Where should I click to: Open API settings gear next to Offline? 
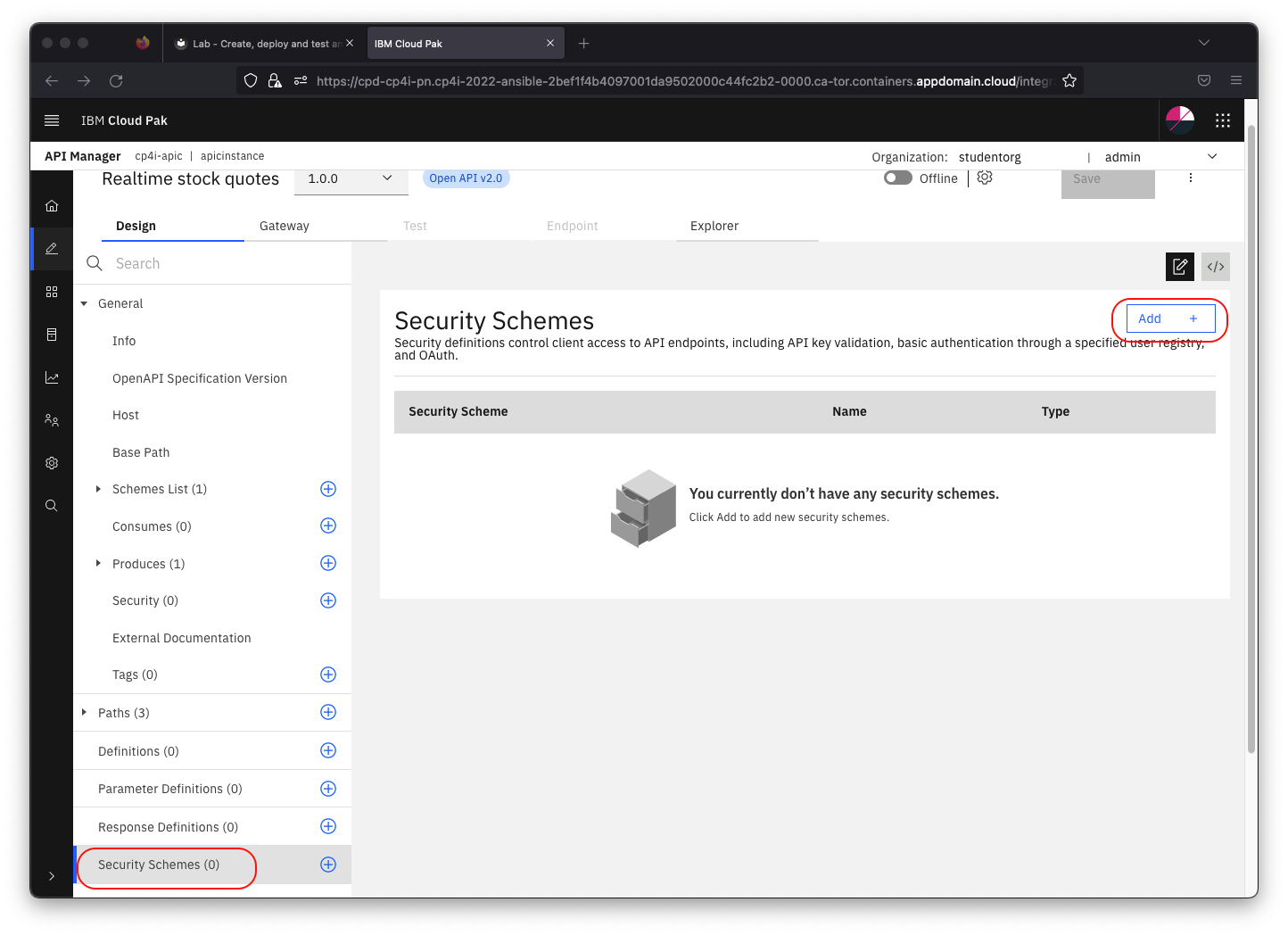[985, 178]
